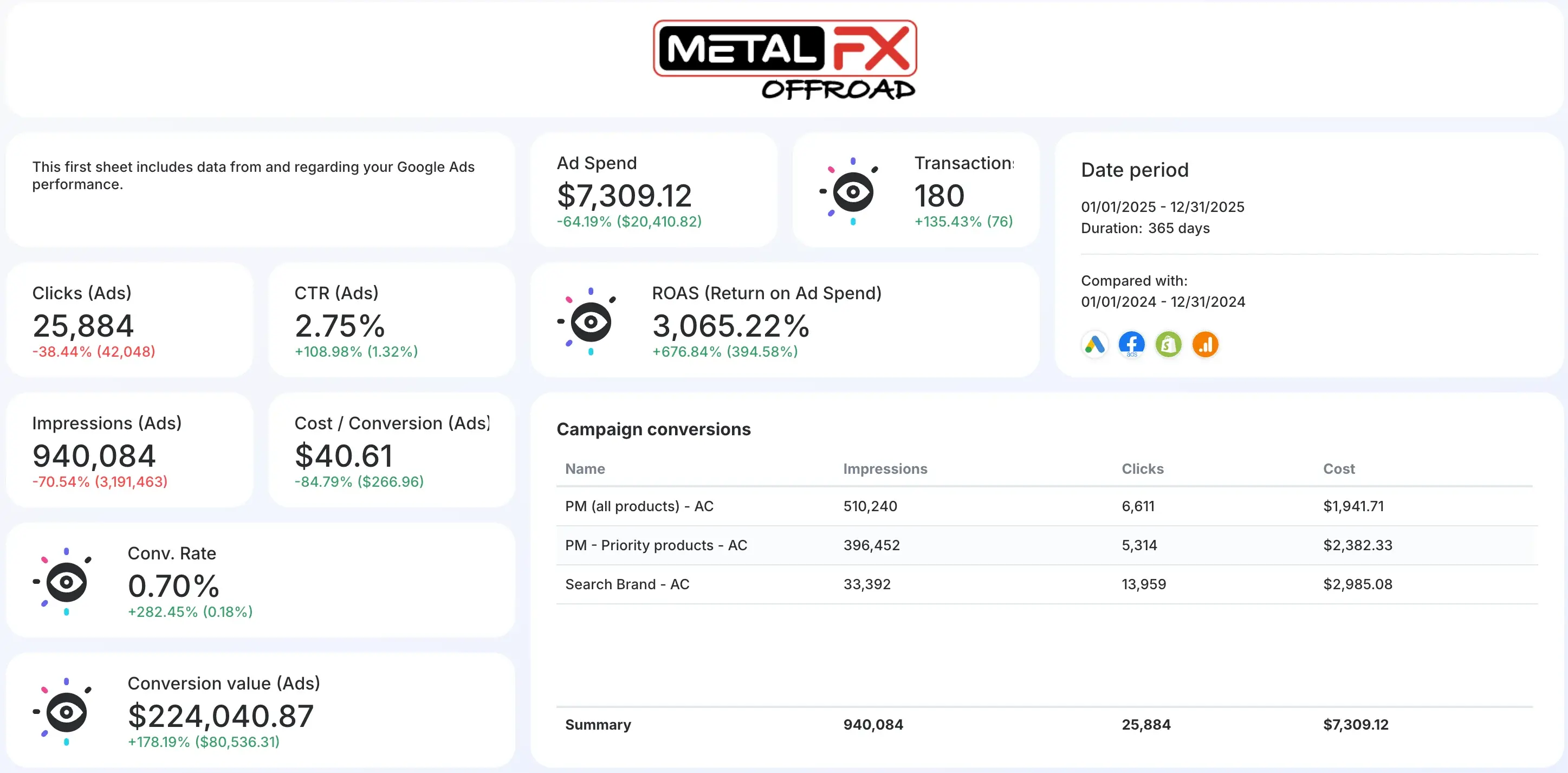1568x773 pixels.
Task: Click the Conversion value $224,040.87
Action: [221, 716]
